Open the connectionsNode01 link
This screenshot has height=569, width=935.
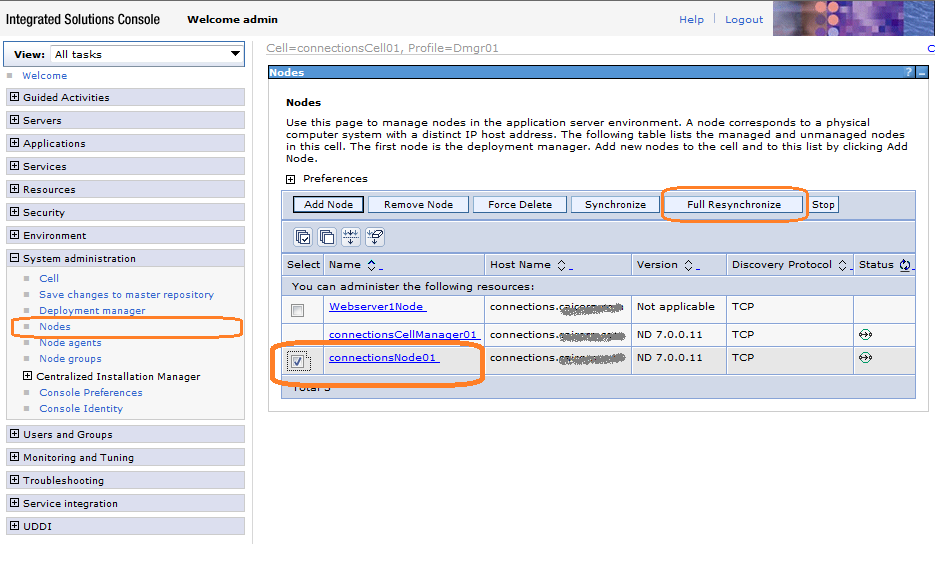pyautogui.click(x=383, y=357)
